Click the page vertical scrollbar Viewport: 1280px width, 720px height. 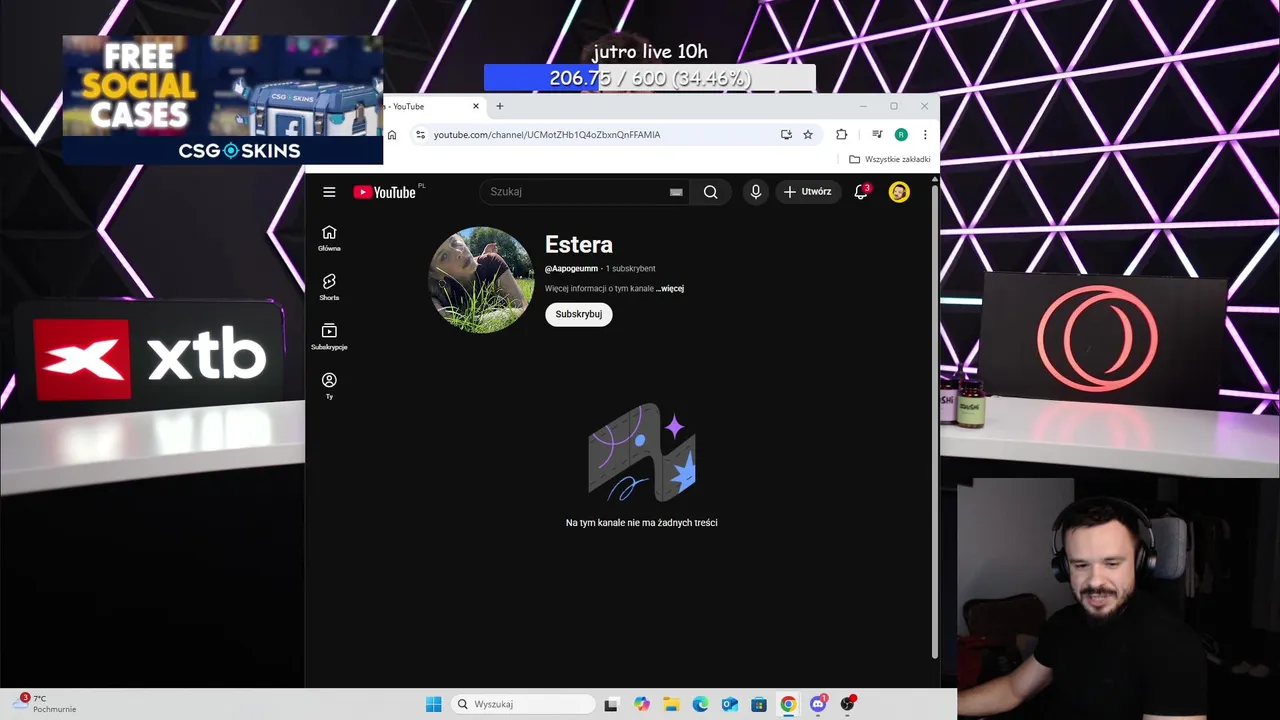click(x=935, y=420)
